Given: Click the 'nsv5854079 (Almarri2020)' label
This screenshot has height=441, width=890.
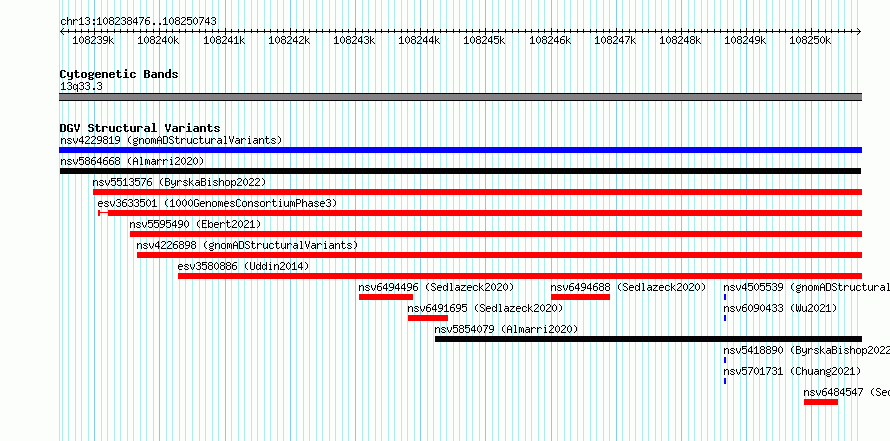Looking at the screenshot, I should click(x=506, y=329).
